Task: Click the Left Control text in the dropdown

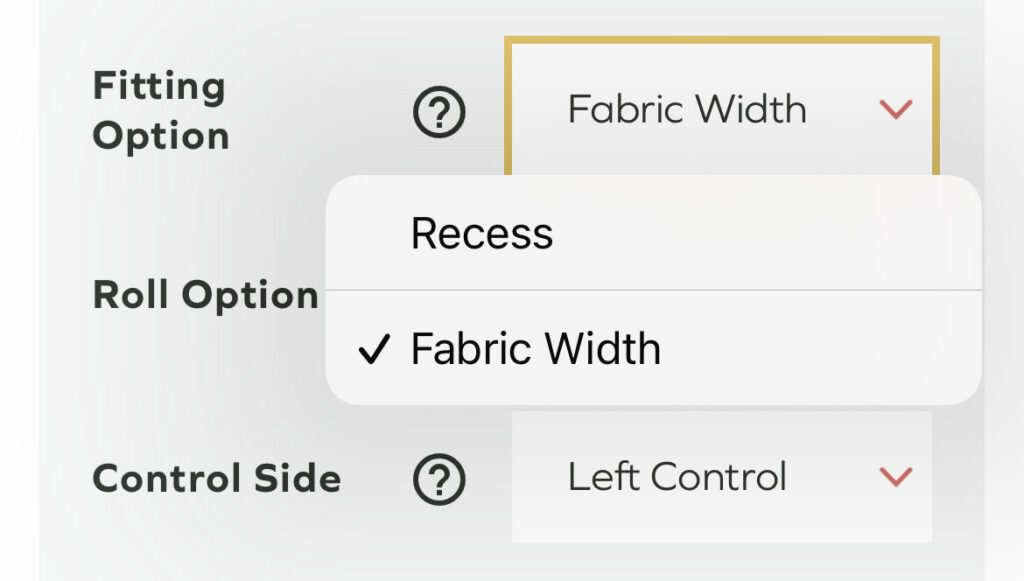Action: coord(677,477)
